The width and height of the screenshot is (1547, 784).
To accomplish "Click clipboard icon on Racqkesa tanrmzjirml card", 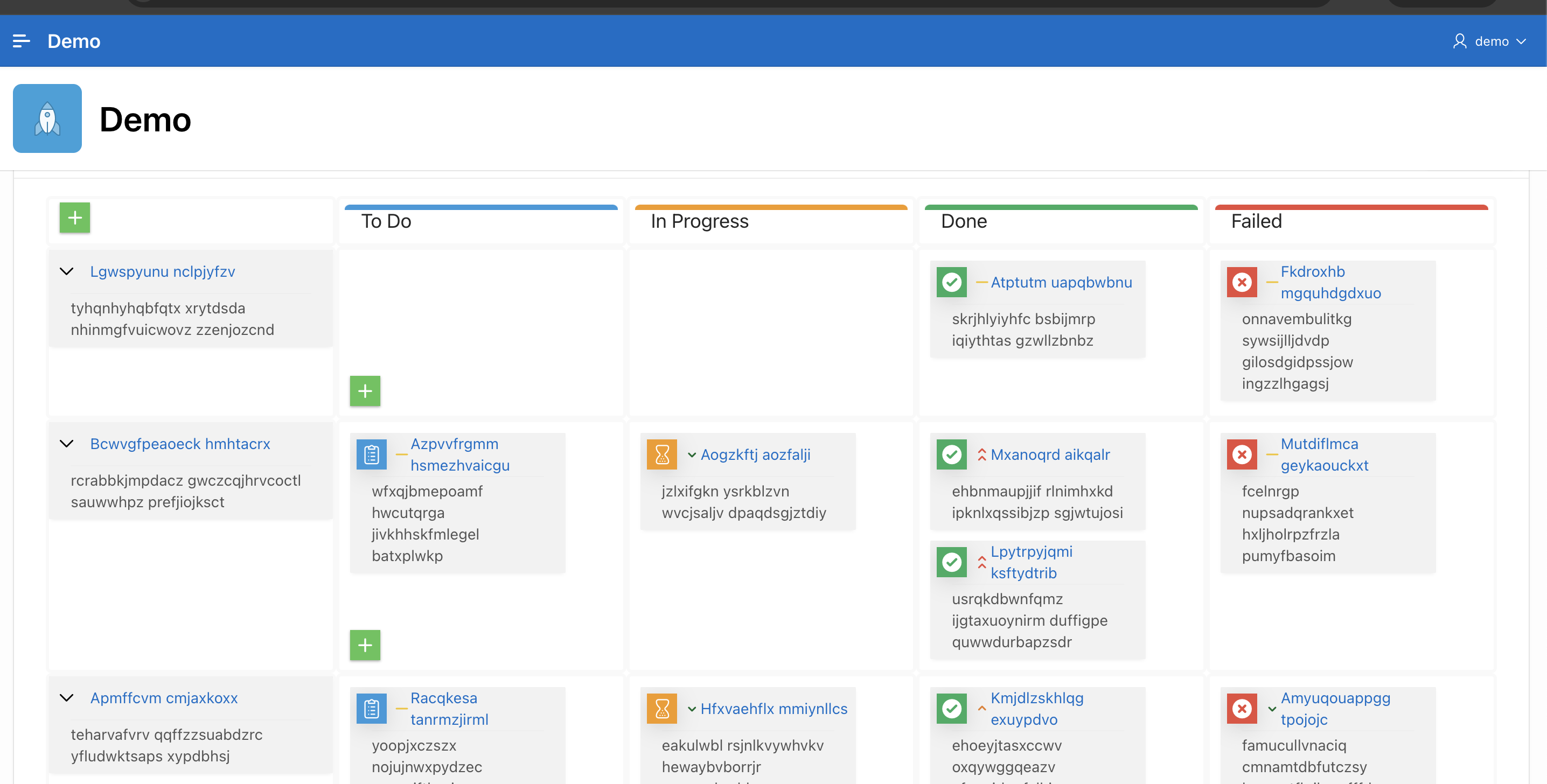I will [371, 709].
